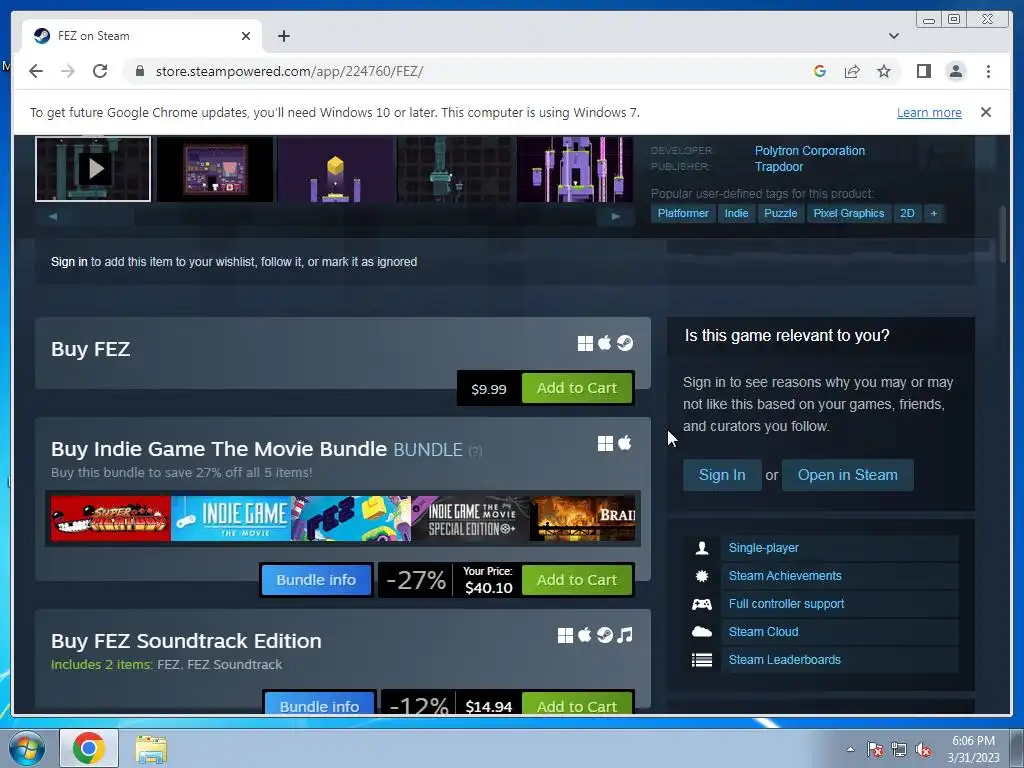The image size is (1024, 768).
Task: View site security padlock info
Action: click(139, 71)
